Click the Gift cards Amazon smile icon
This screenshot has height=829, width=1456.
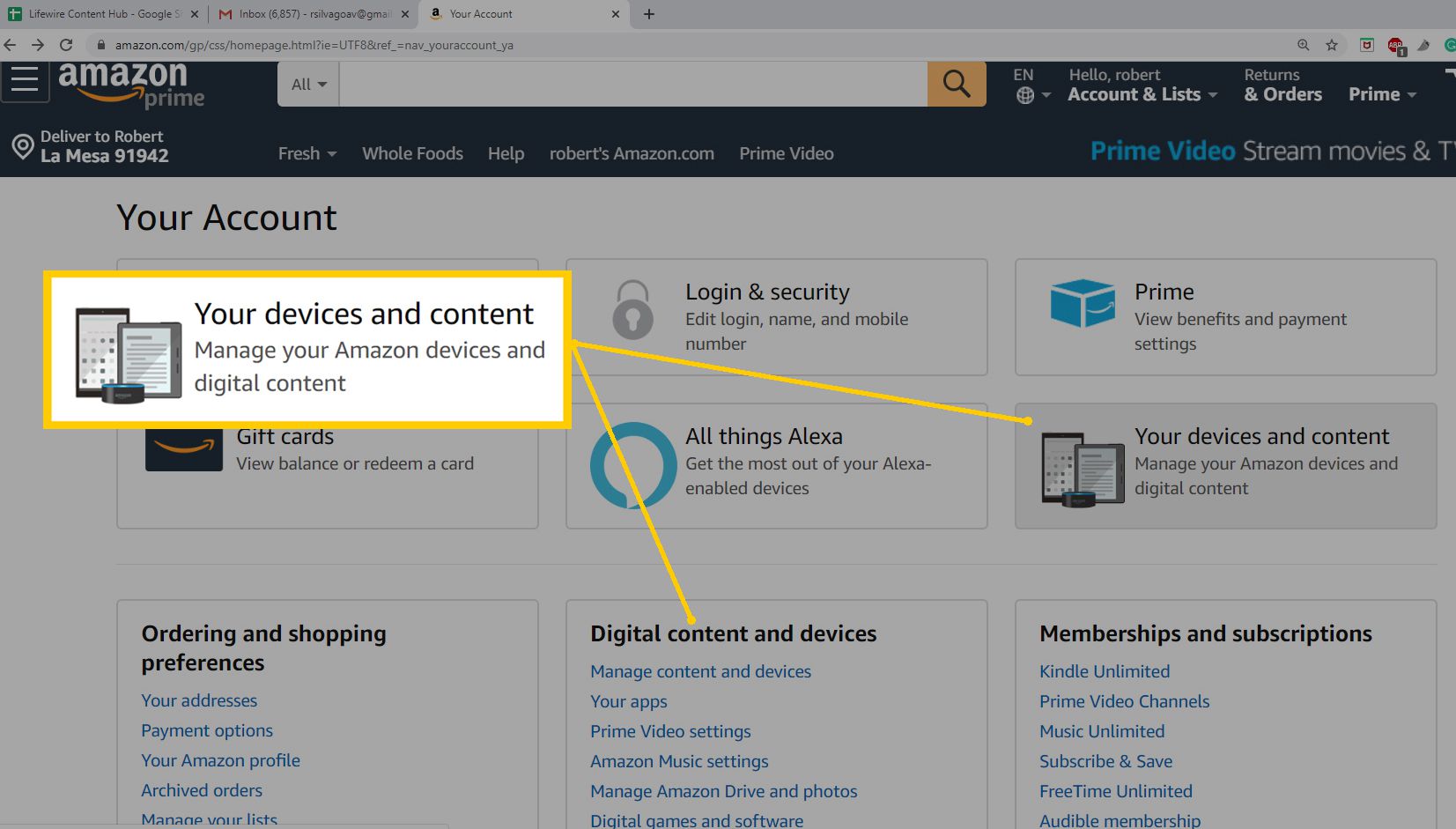[x=184, y=450]
